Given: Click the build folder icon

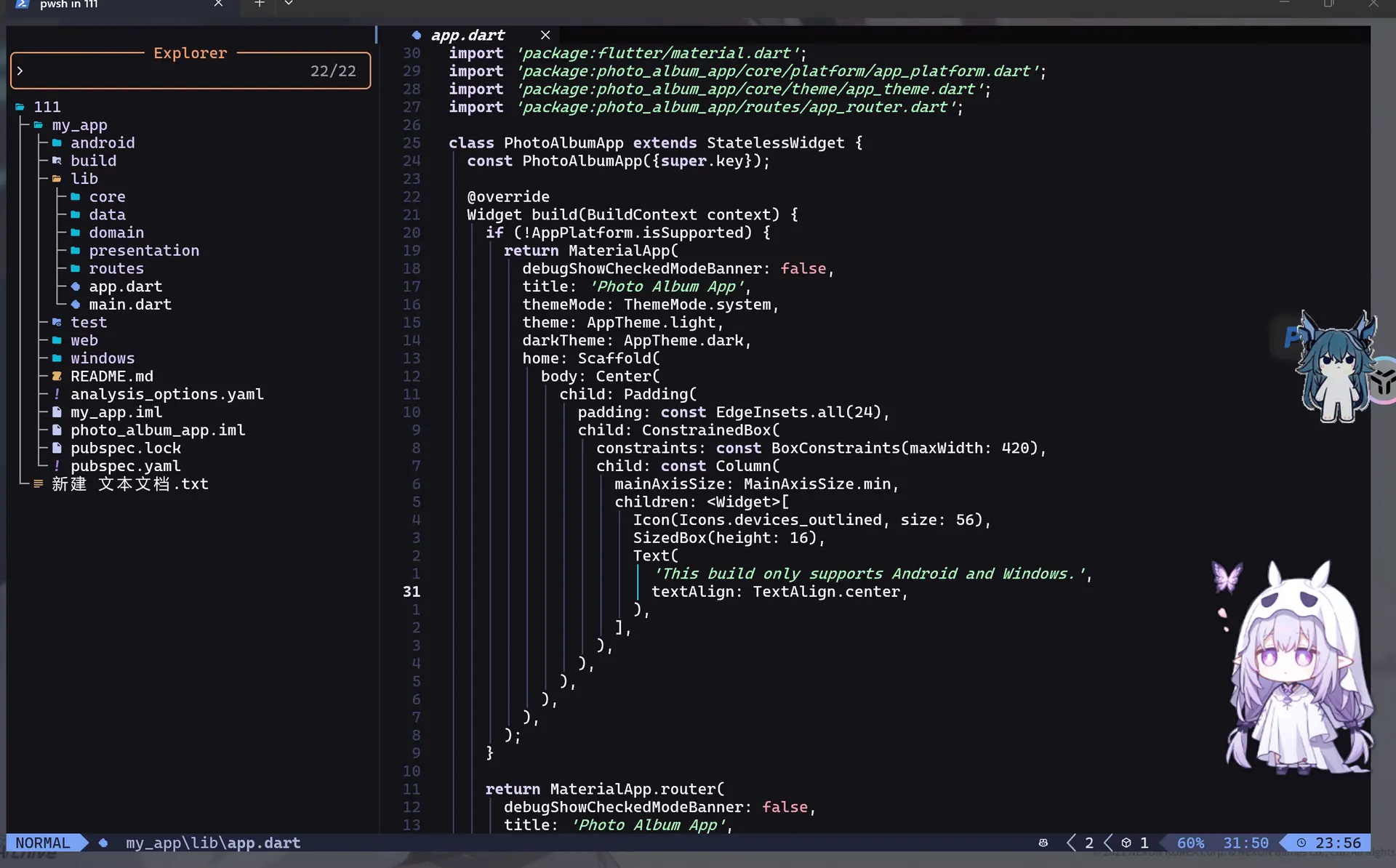Looking at the screenshot, I should (57, 161).
